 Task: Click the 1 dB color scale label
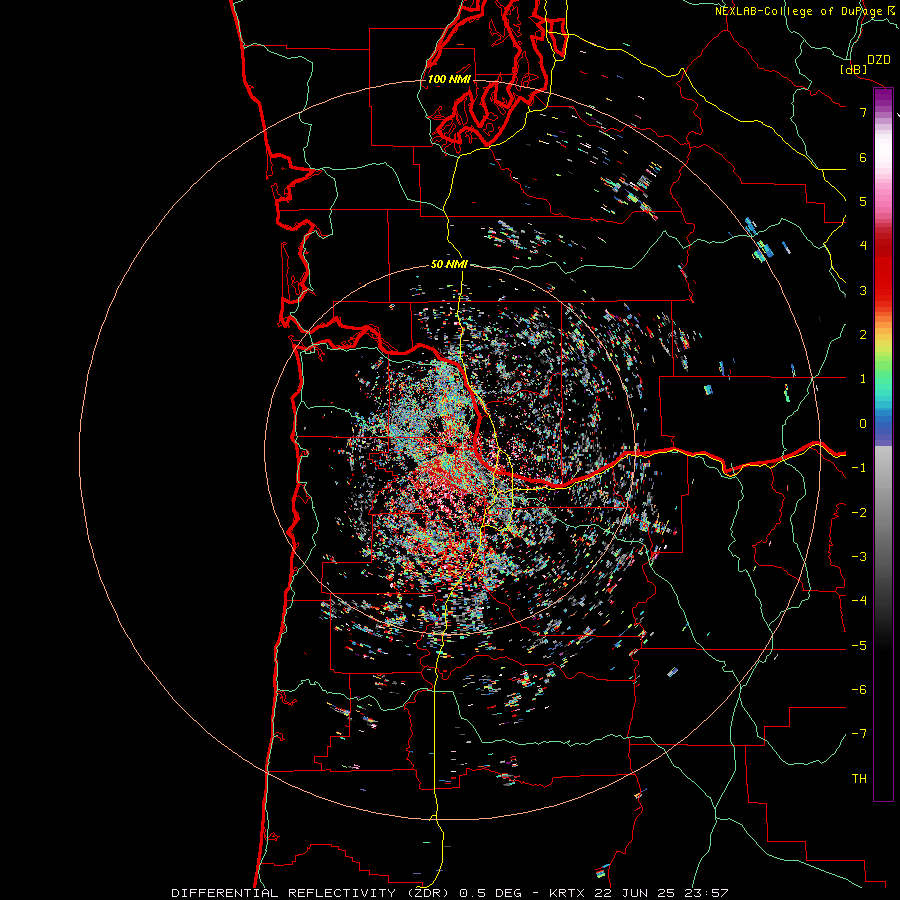863,379
